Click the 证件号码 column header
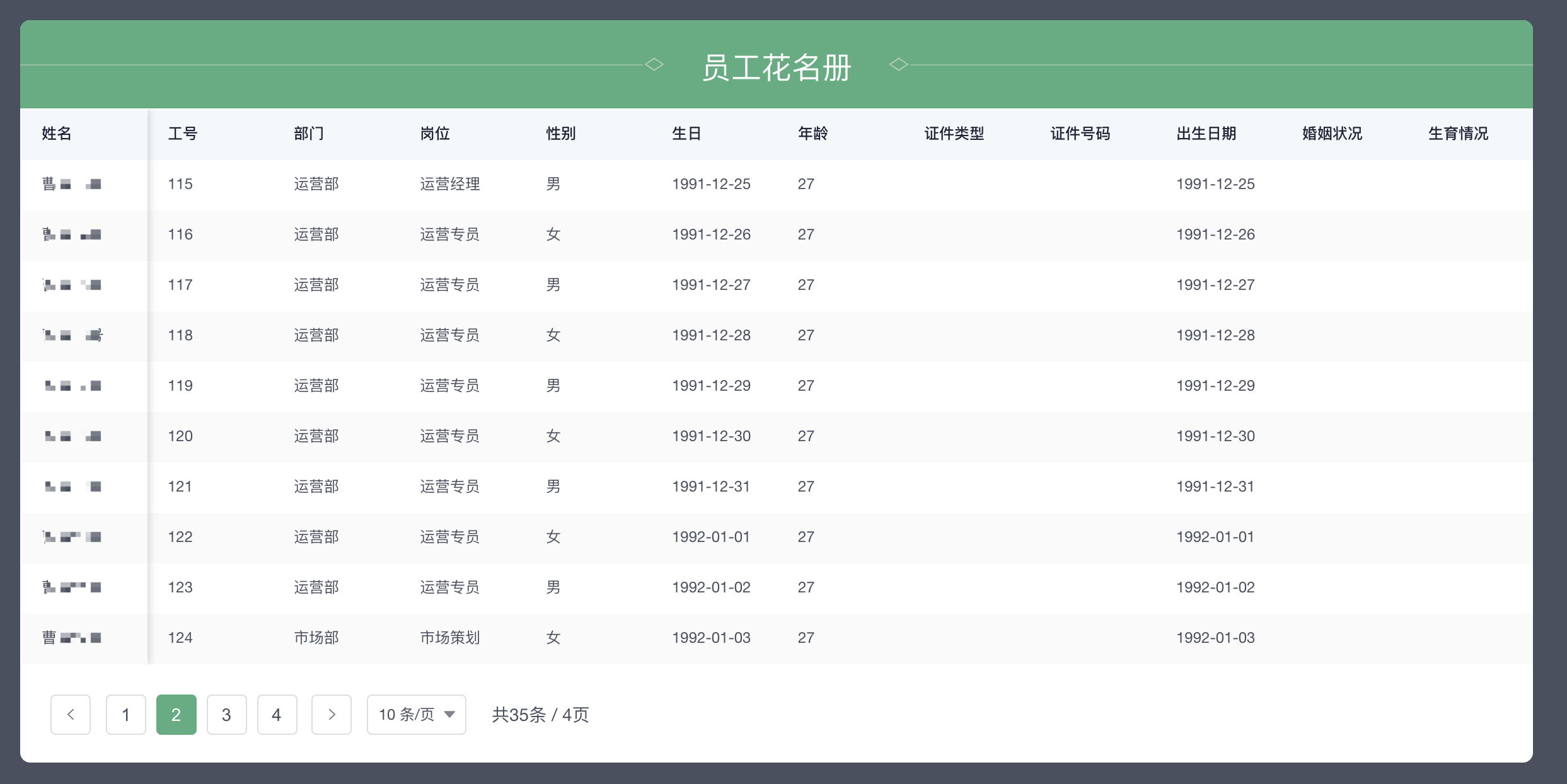 point(1080,134)
